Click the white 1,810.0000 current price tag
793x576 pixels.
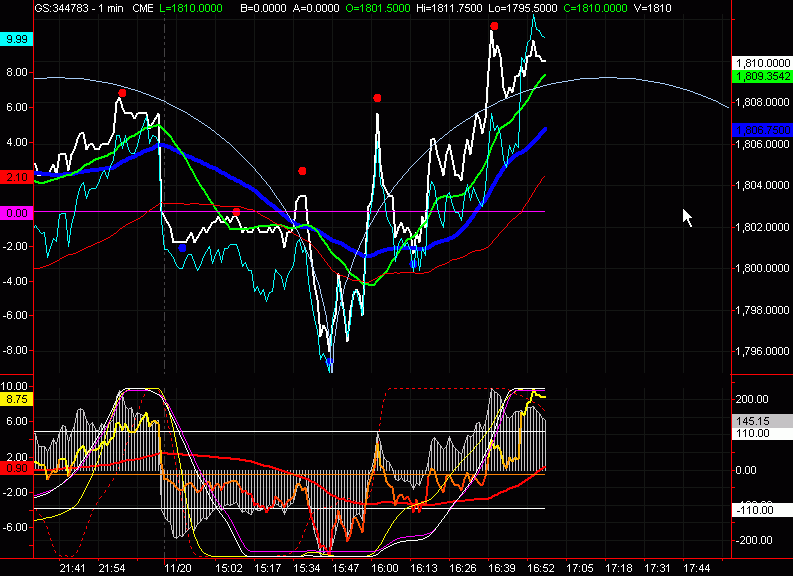click(762, 63)
